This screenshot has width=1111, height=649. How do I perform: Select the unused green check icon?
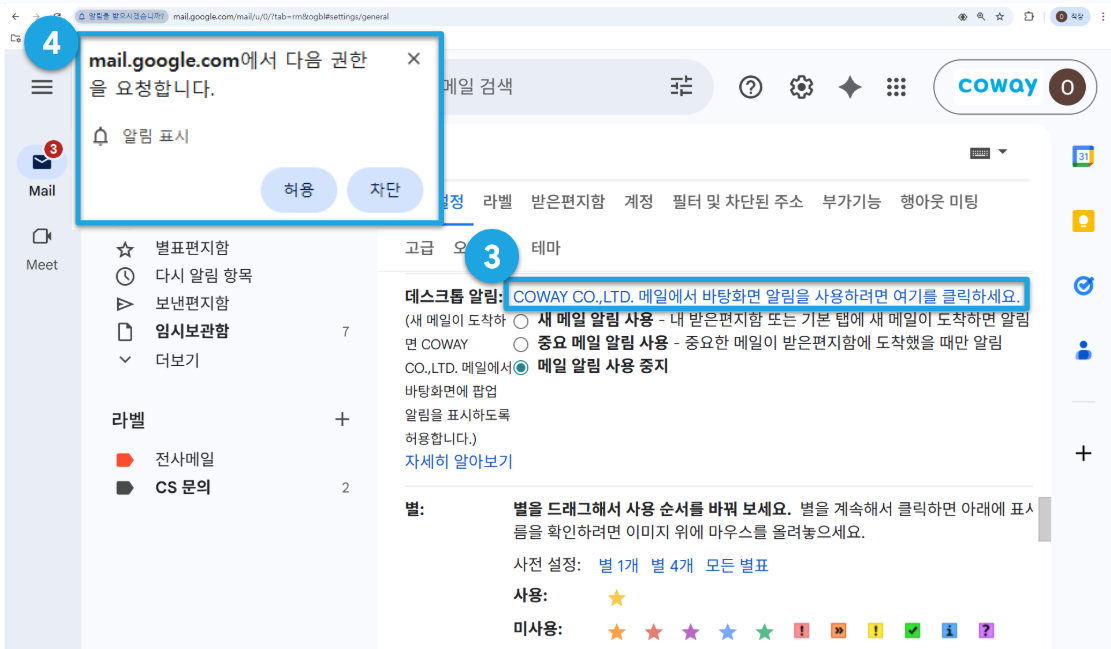coord(913,631)
